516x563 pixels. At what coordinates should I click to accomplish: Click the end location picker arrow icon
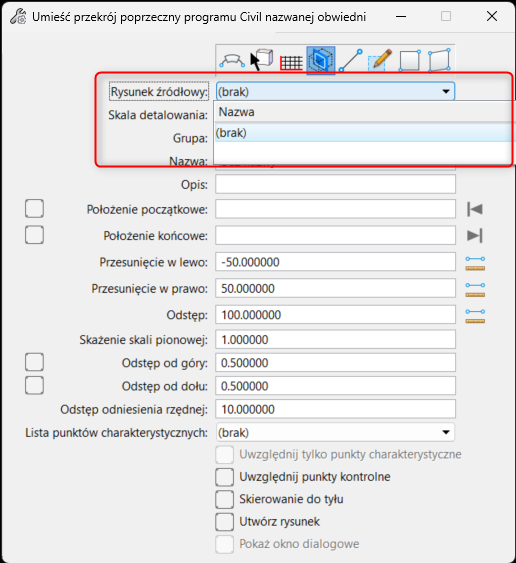[475, 236]
